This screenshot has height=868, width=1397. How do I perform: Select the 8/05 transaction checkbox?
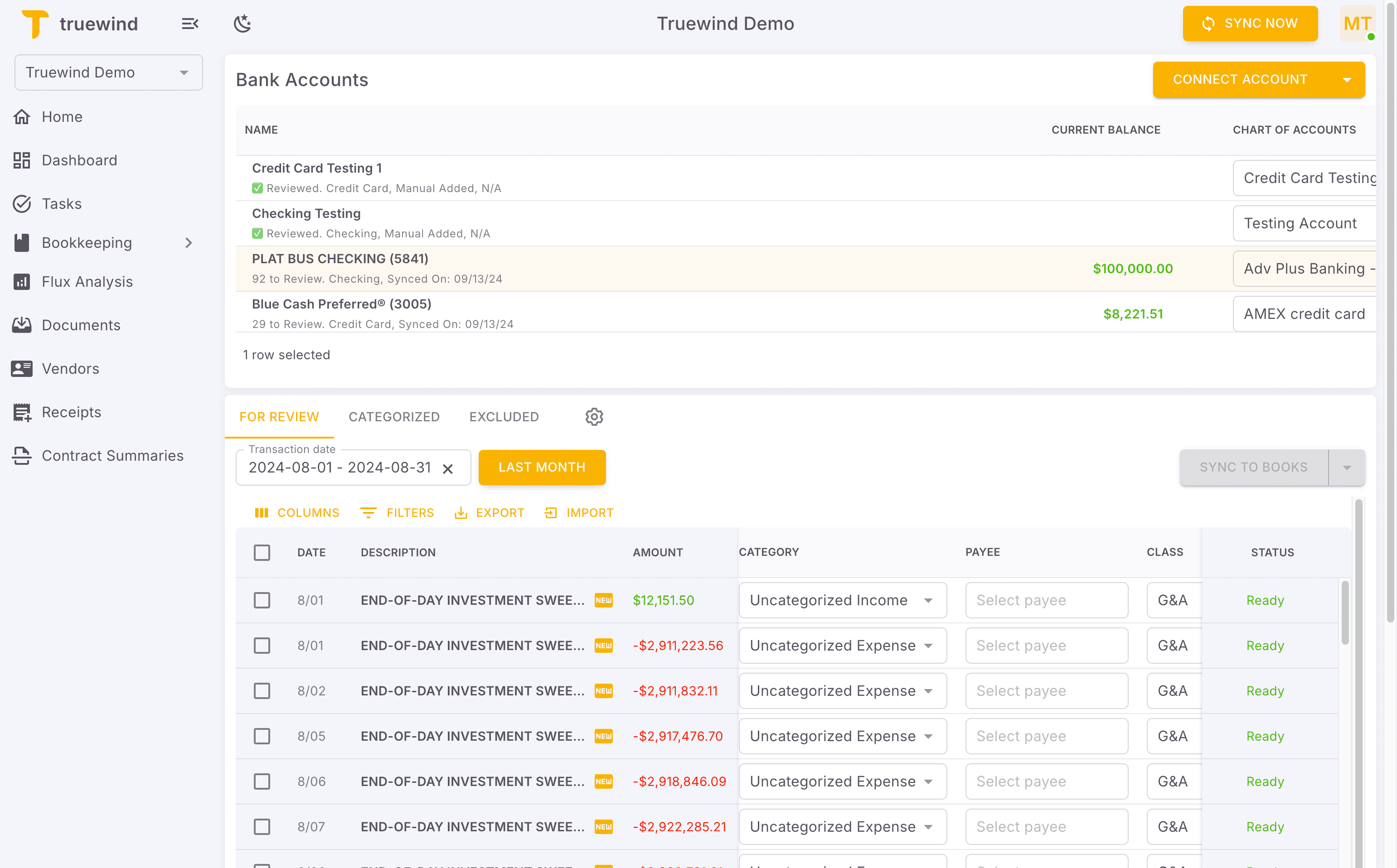[x=262, y=736]
